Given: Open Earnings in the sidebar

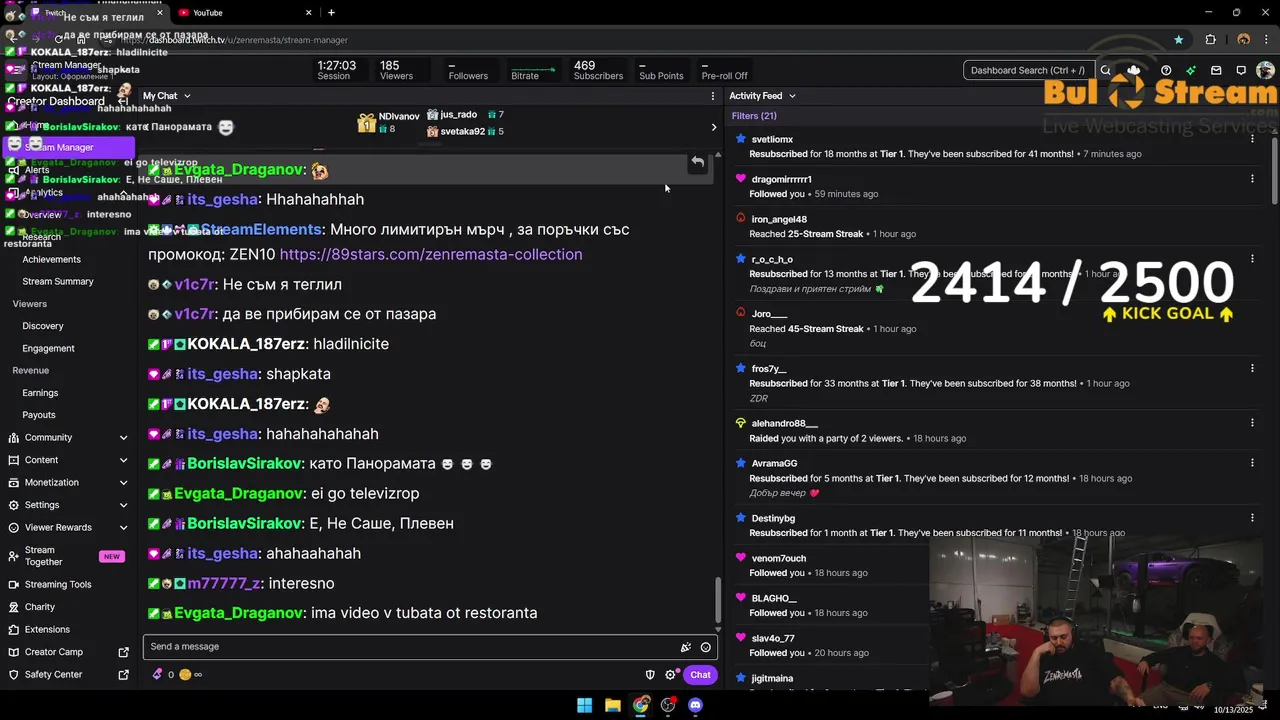Looking at the screenshot, I should (40, 393).
